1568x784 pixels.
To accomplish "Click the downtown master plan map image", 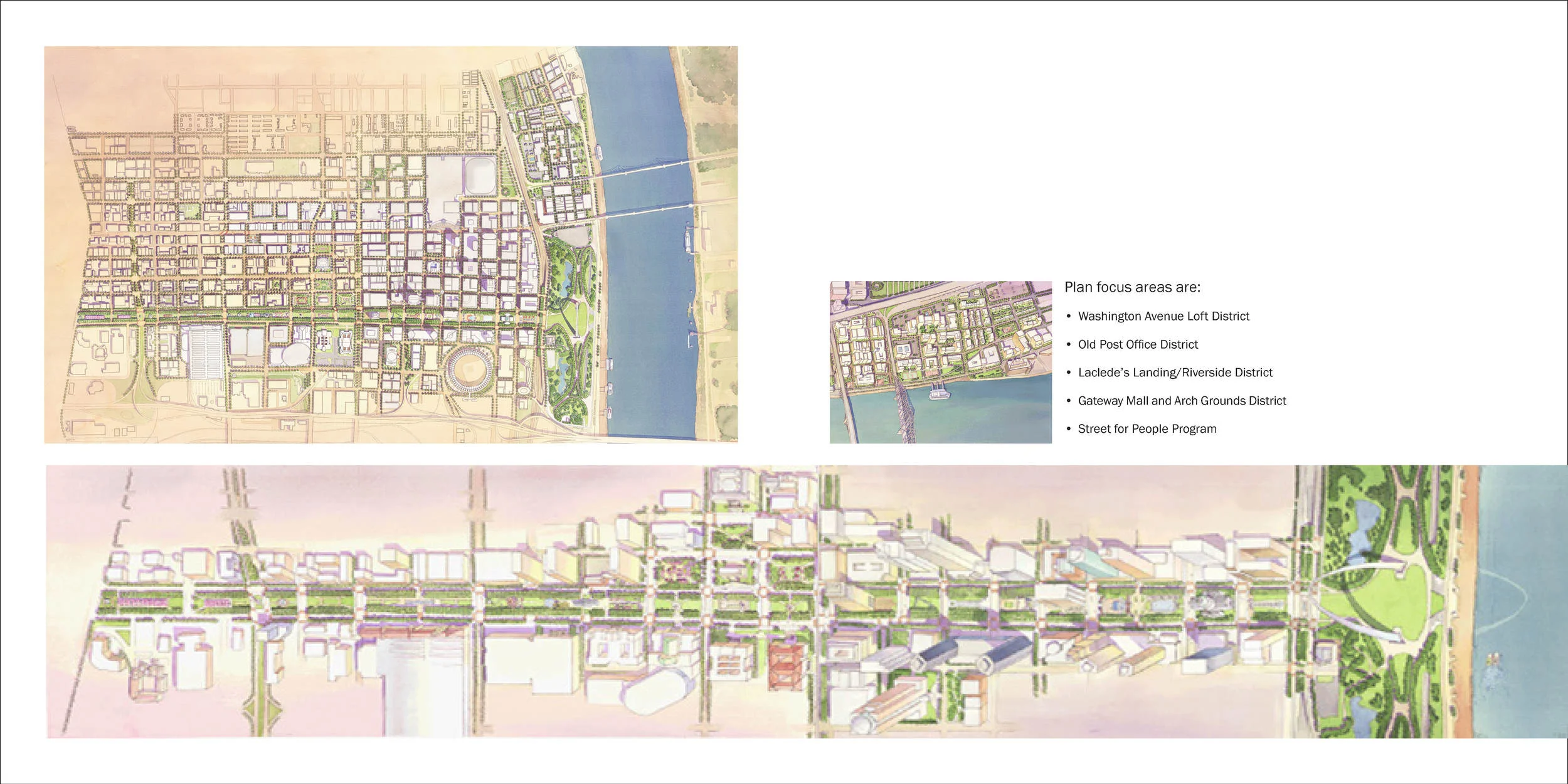I will (391, 245).
